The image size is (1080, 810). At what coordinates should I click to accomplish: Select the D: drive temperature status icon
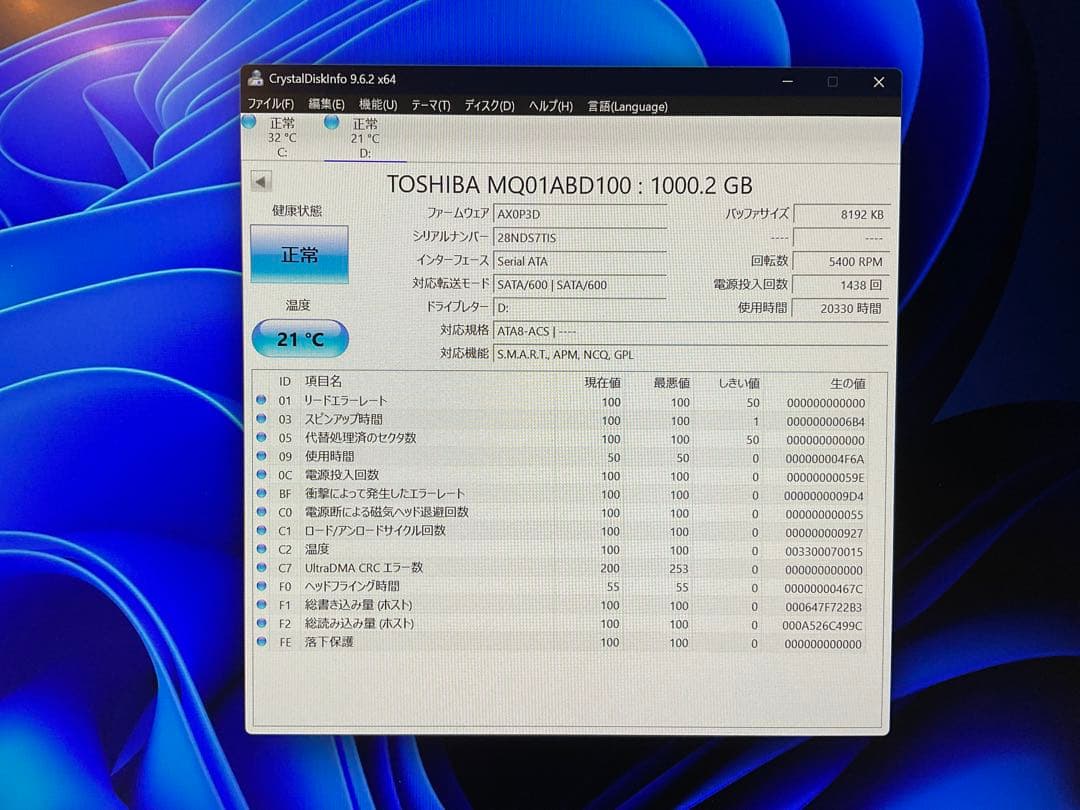coord(331,122)
